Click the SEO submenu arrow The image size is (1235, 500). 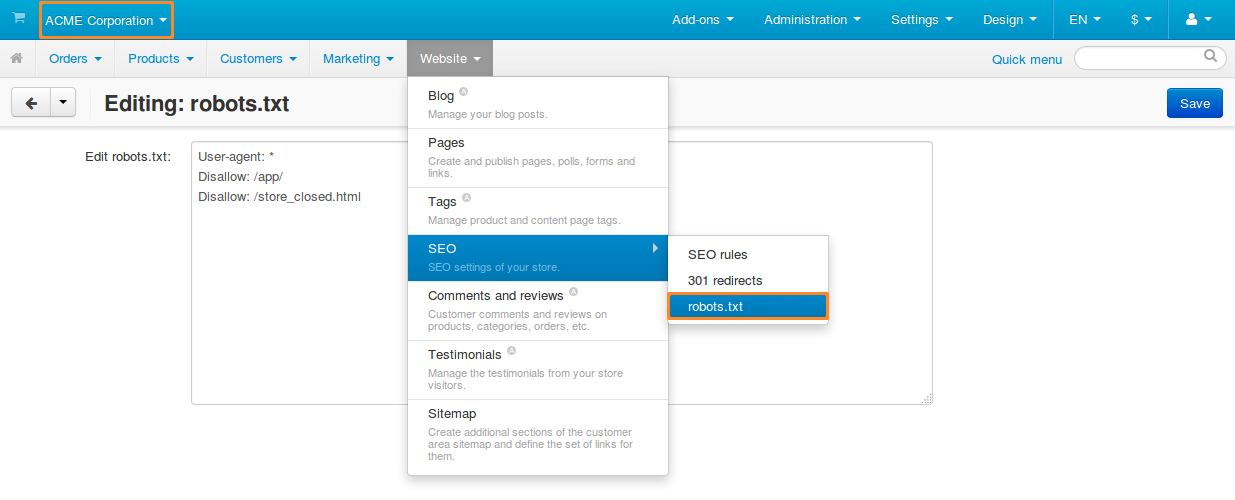[x=655, y=248]
